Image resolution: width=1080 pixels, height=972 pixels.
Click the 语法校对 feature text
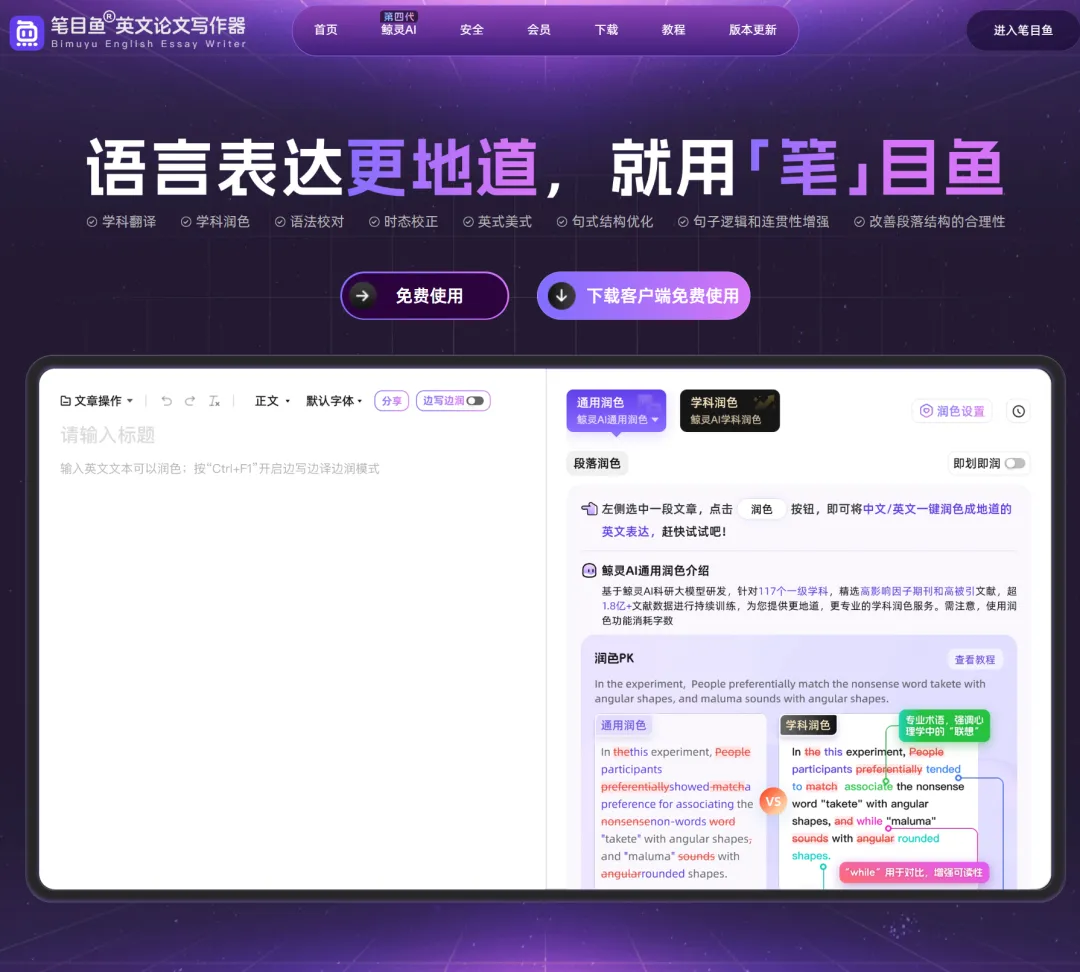pos(316,221)
